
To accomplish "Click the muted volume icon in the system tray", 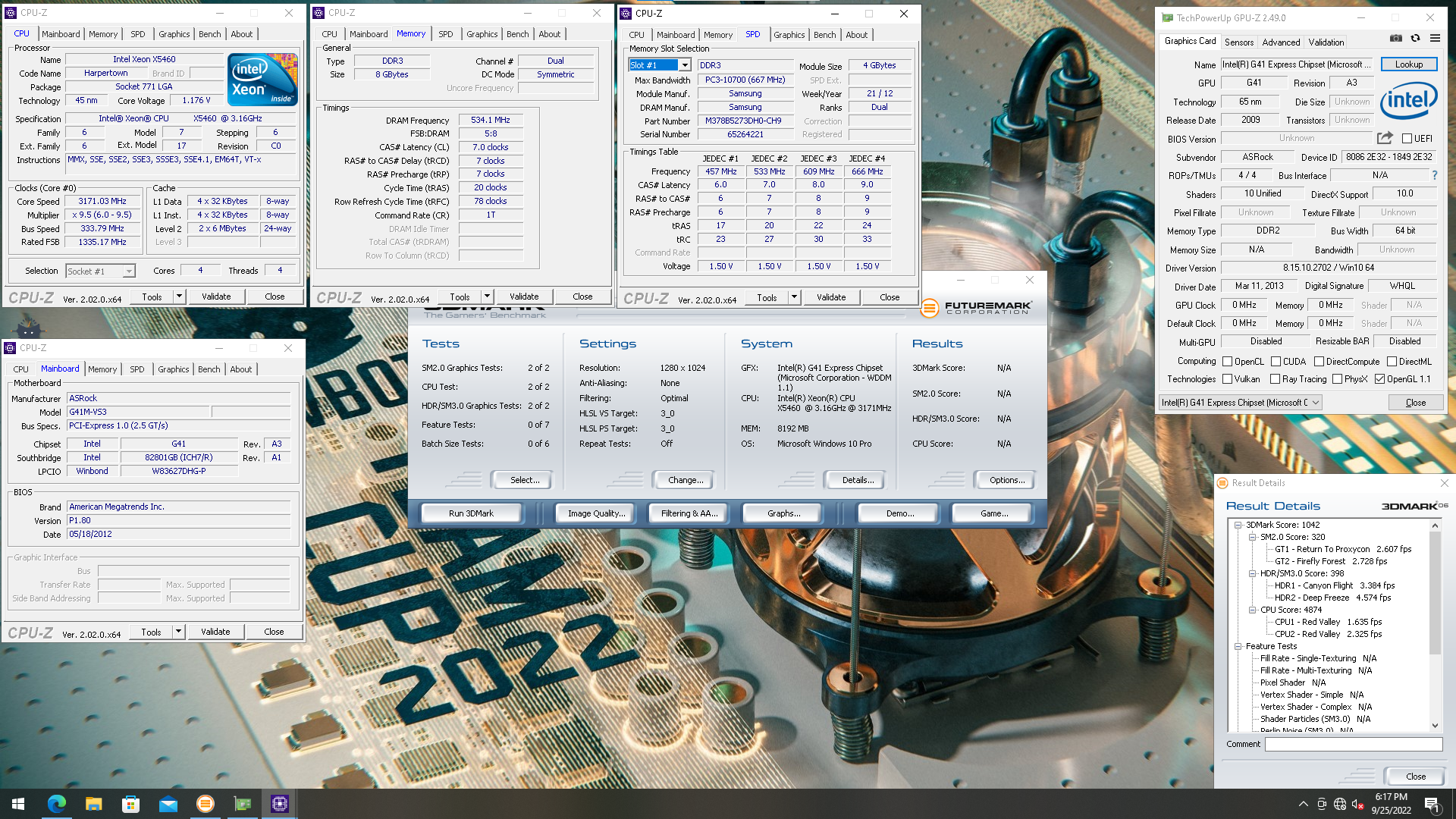I will [x=1358, y=804].
